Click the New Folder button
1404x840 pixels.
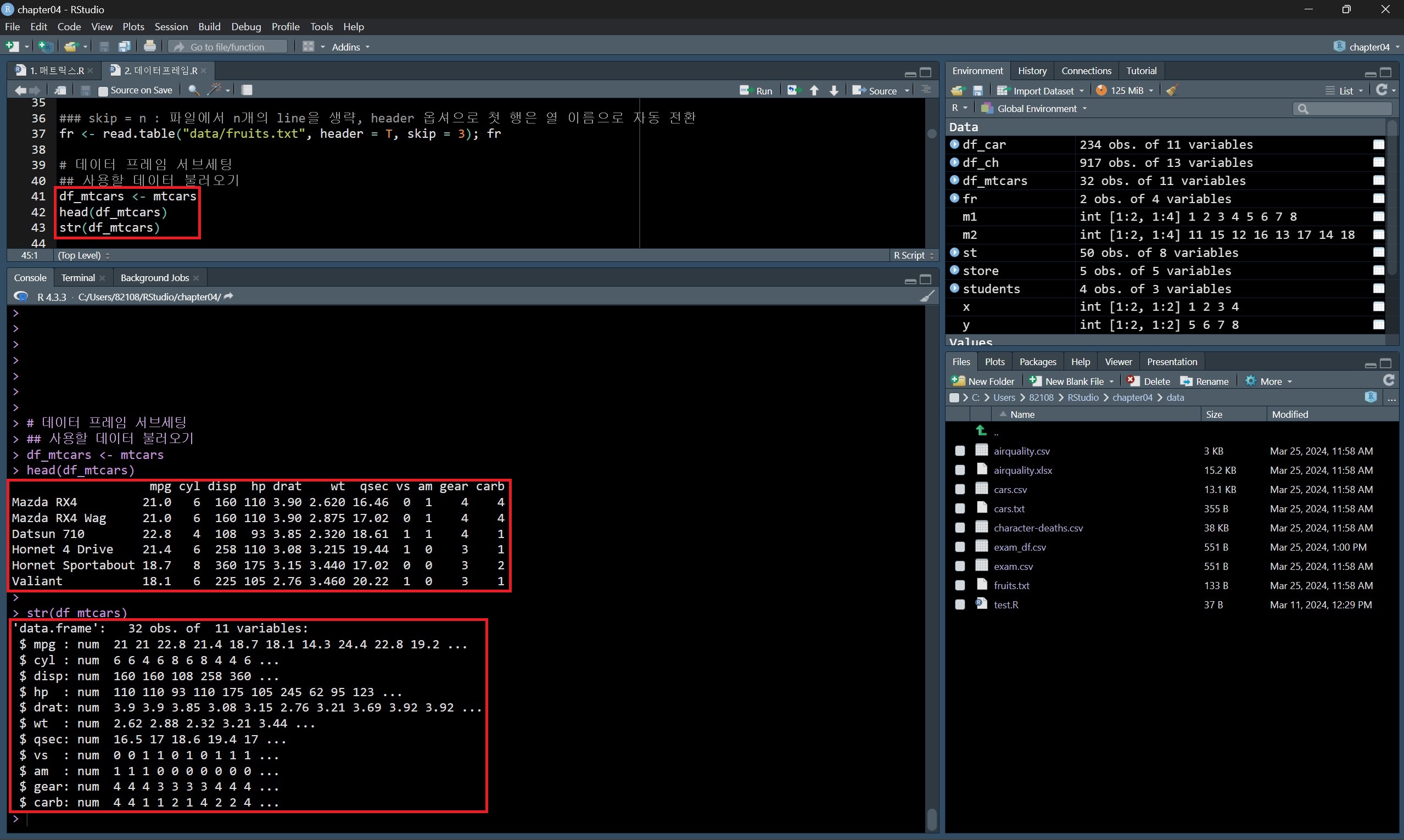click(x=983, y=382)
